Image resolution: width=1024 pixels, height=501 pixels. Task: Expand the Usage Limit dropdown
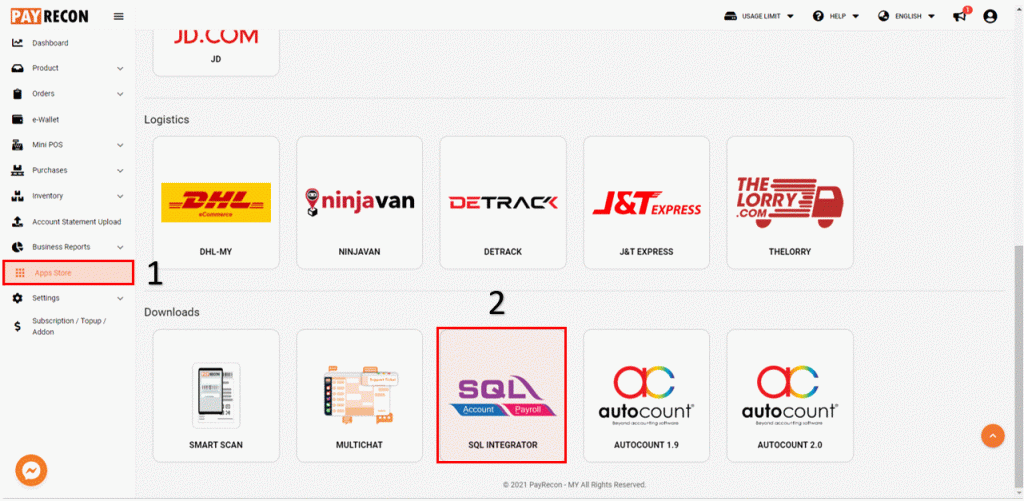[759, 16]
